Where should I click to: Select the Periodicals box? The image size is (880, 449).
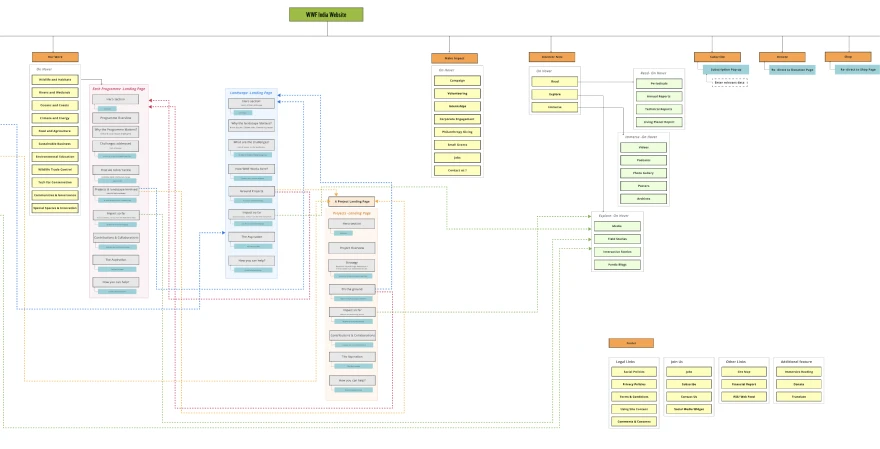point(659,84)
